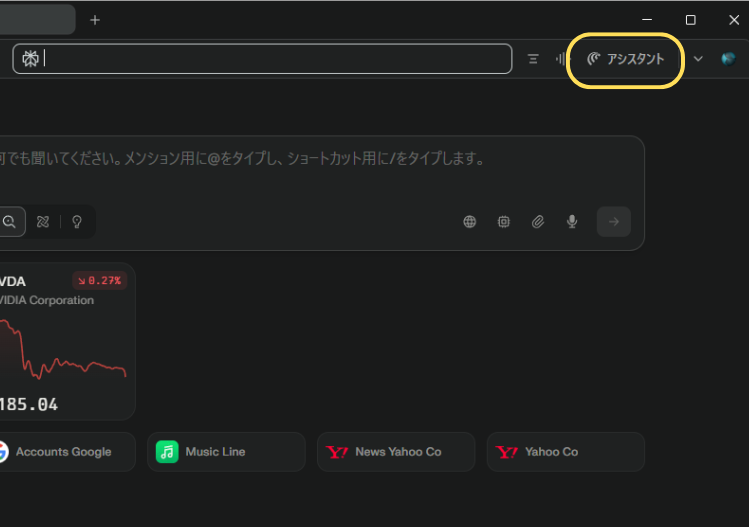
Task: Click the address bar input field
Action: [270, 59]
